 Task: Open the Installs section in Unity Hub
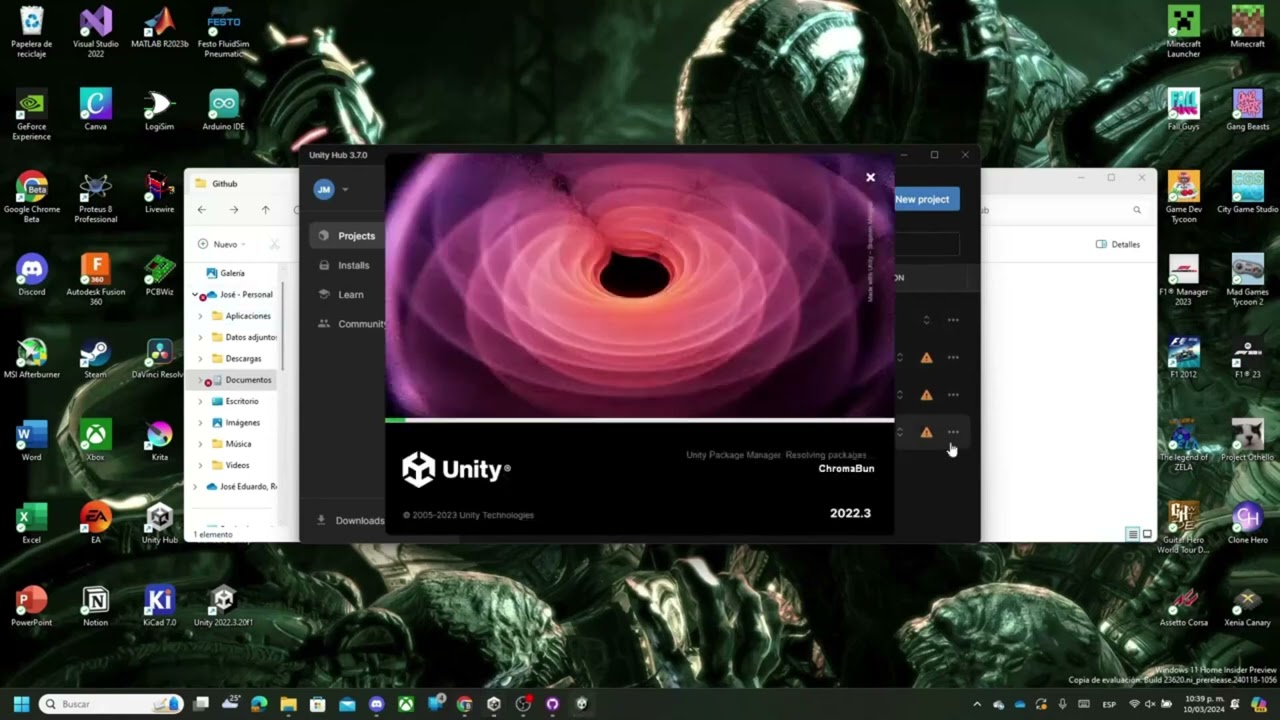tap(345, 265)
